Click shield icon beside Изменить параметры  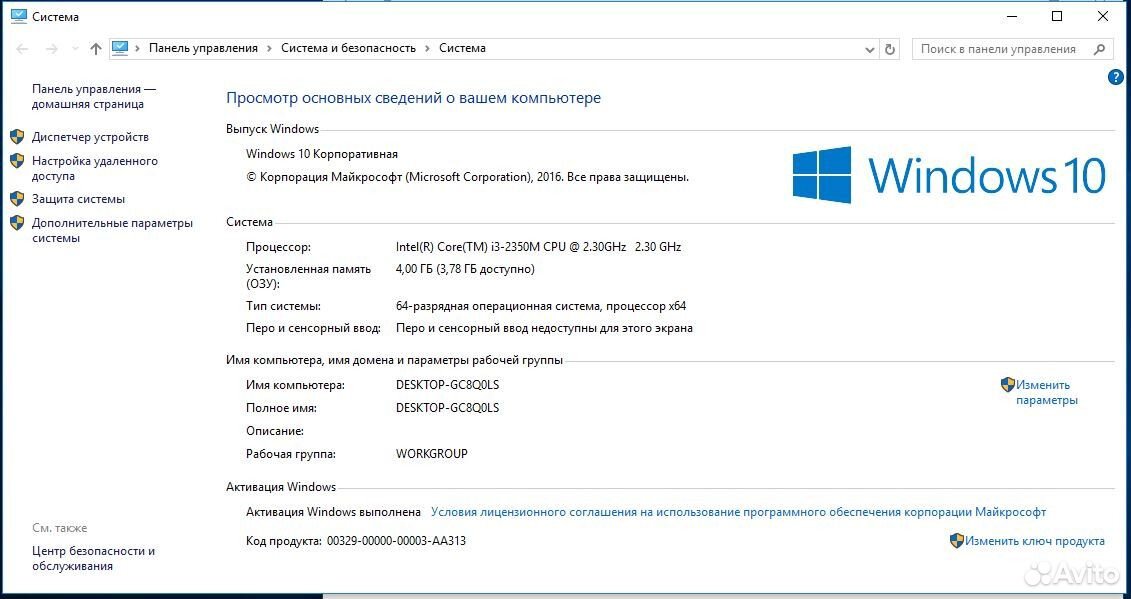1008,385
